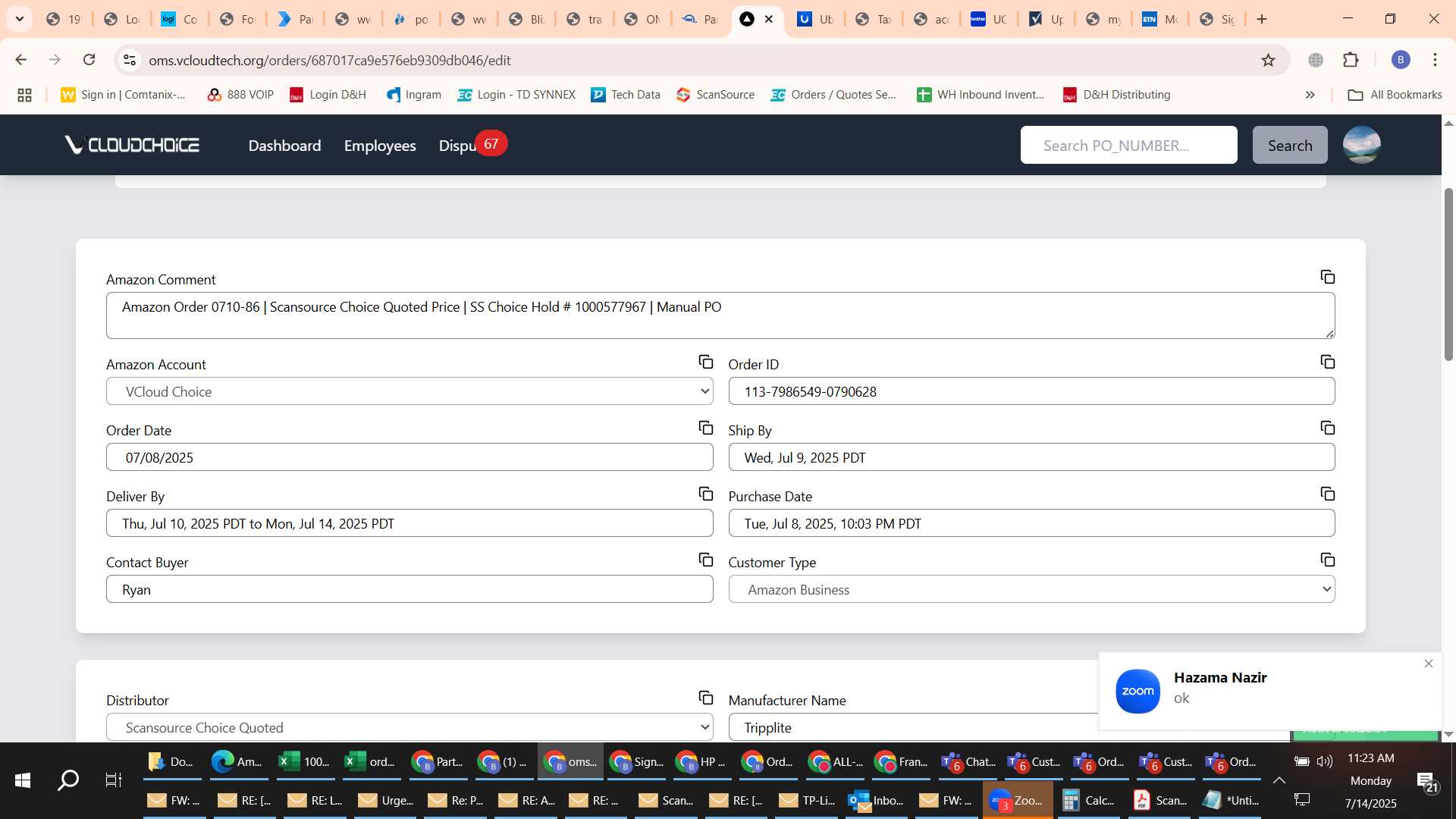Open the WH Inbound Inventory bookmark
Viewport: 1456px width, 819px height.
point(981,95)
